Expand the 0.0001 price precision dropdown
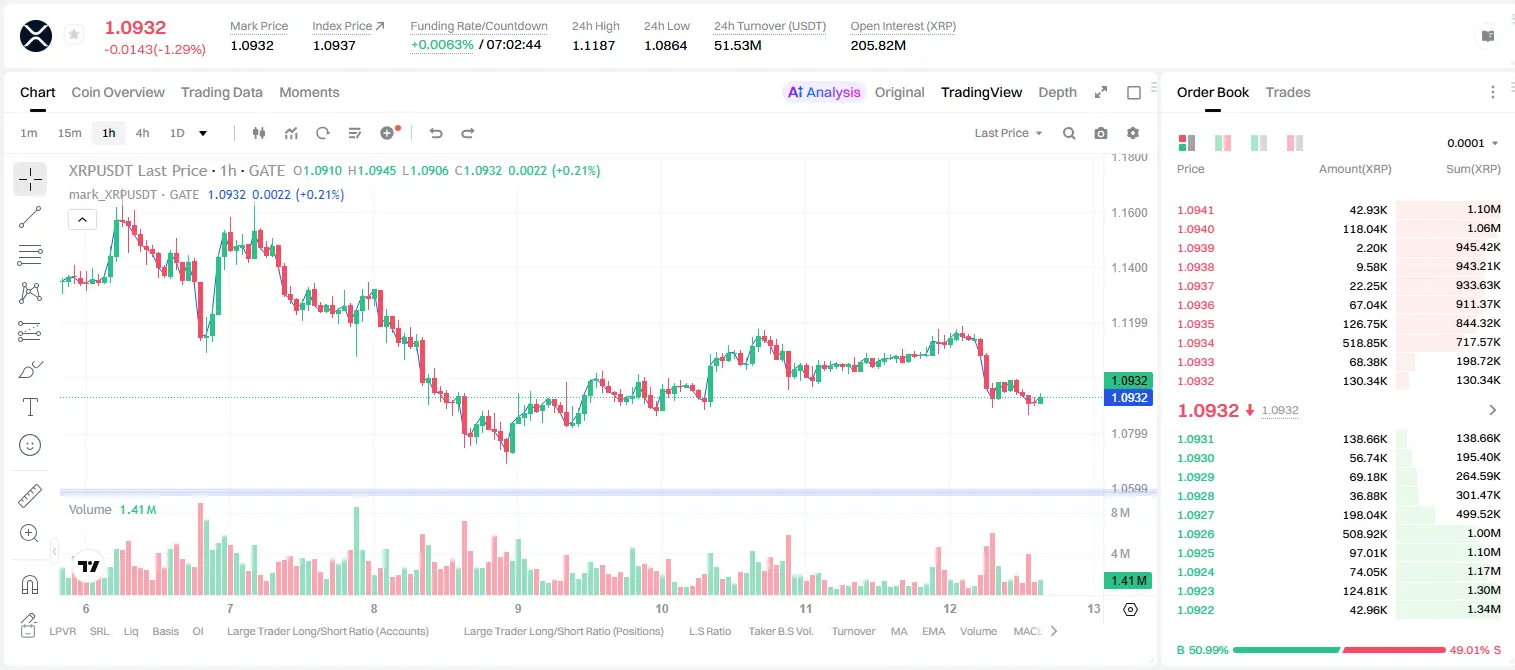 [x=1473, y=143]
